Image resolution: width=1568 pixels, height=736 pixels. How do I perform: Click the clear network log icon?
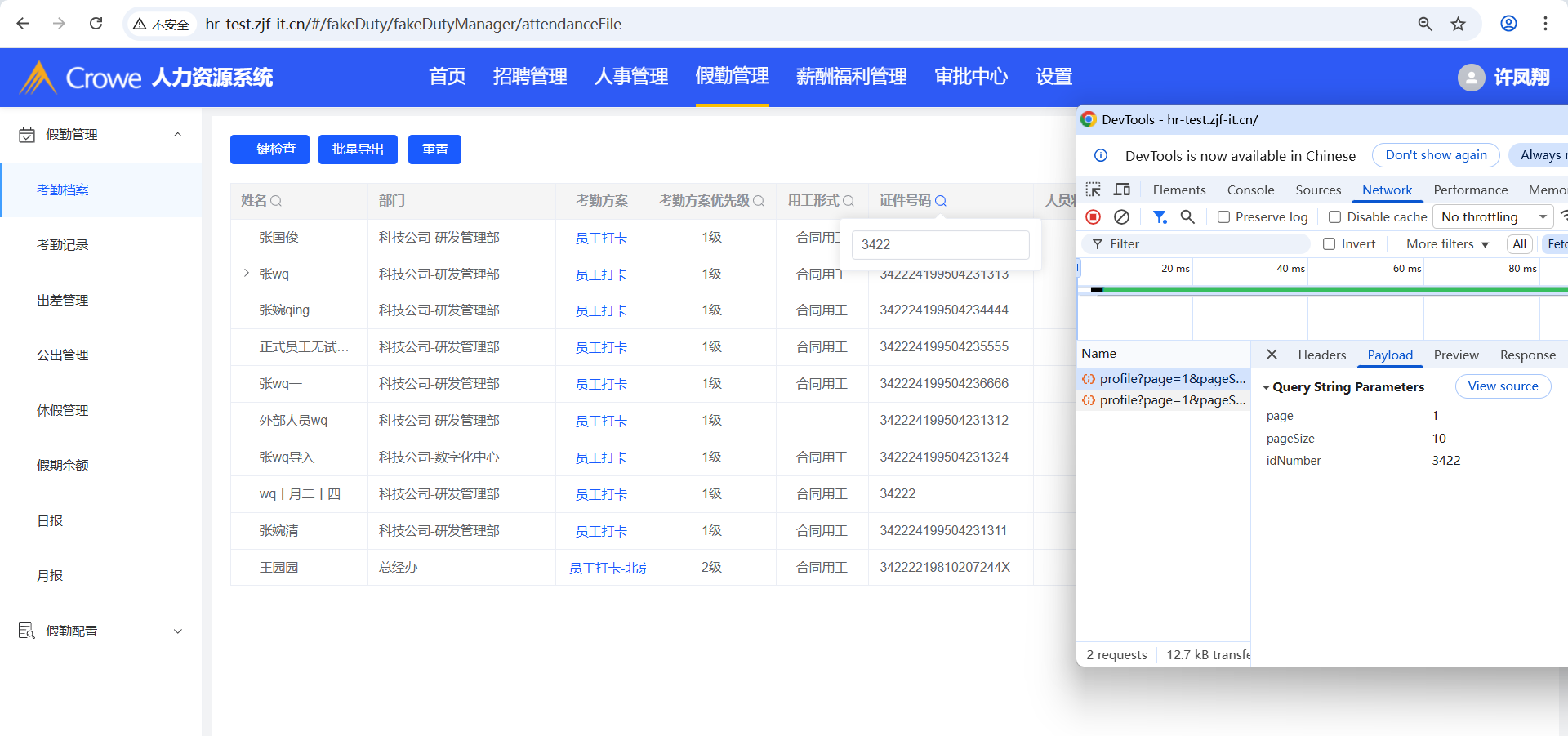[x=1122, y=216]
